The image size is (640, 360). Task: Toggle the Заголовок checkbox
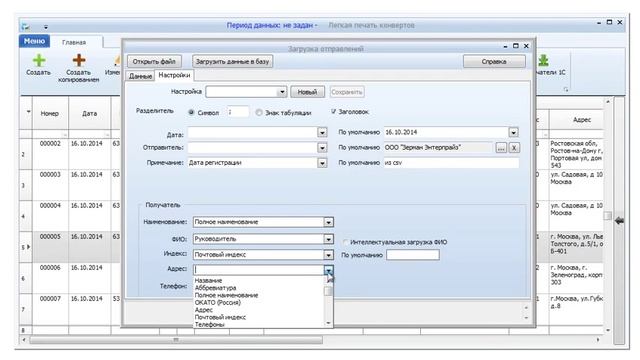(x=333, y=111)
